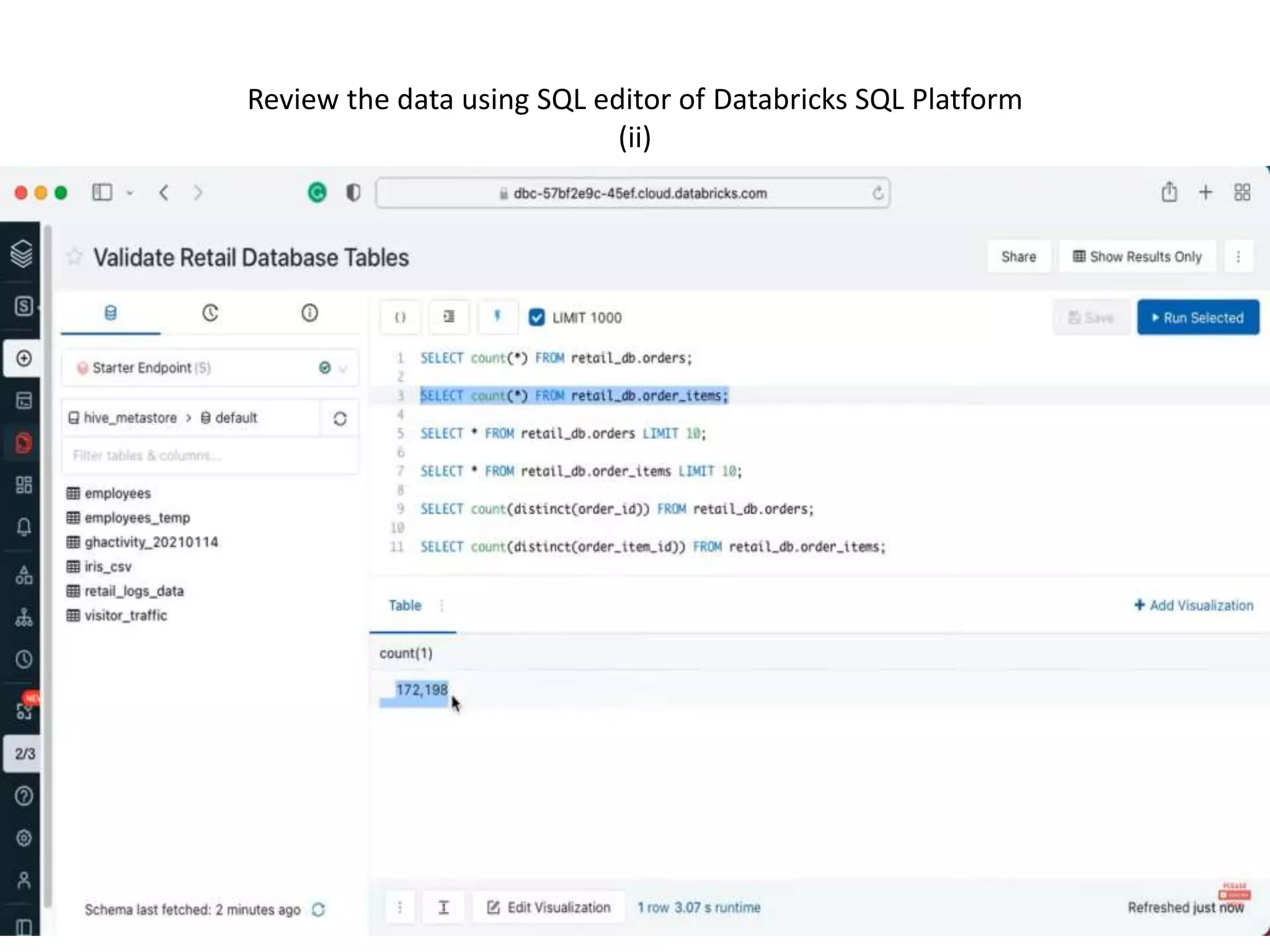
Task: Star the Validate Retail Database Tables query
Action: (x=74, y=257)
